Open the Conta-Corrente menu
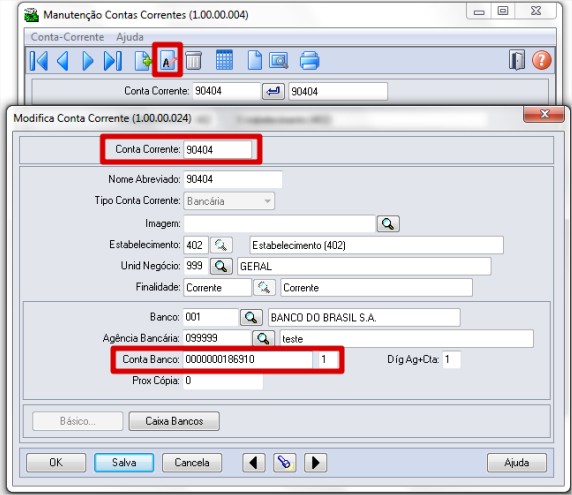The height and width of the screenshot is (495, 572). pyautogui.click(x=67, y=37)
